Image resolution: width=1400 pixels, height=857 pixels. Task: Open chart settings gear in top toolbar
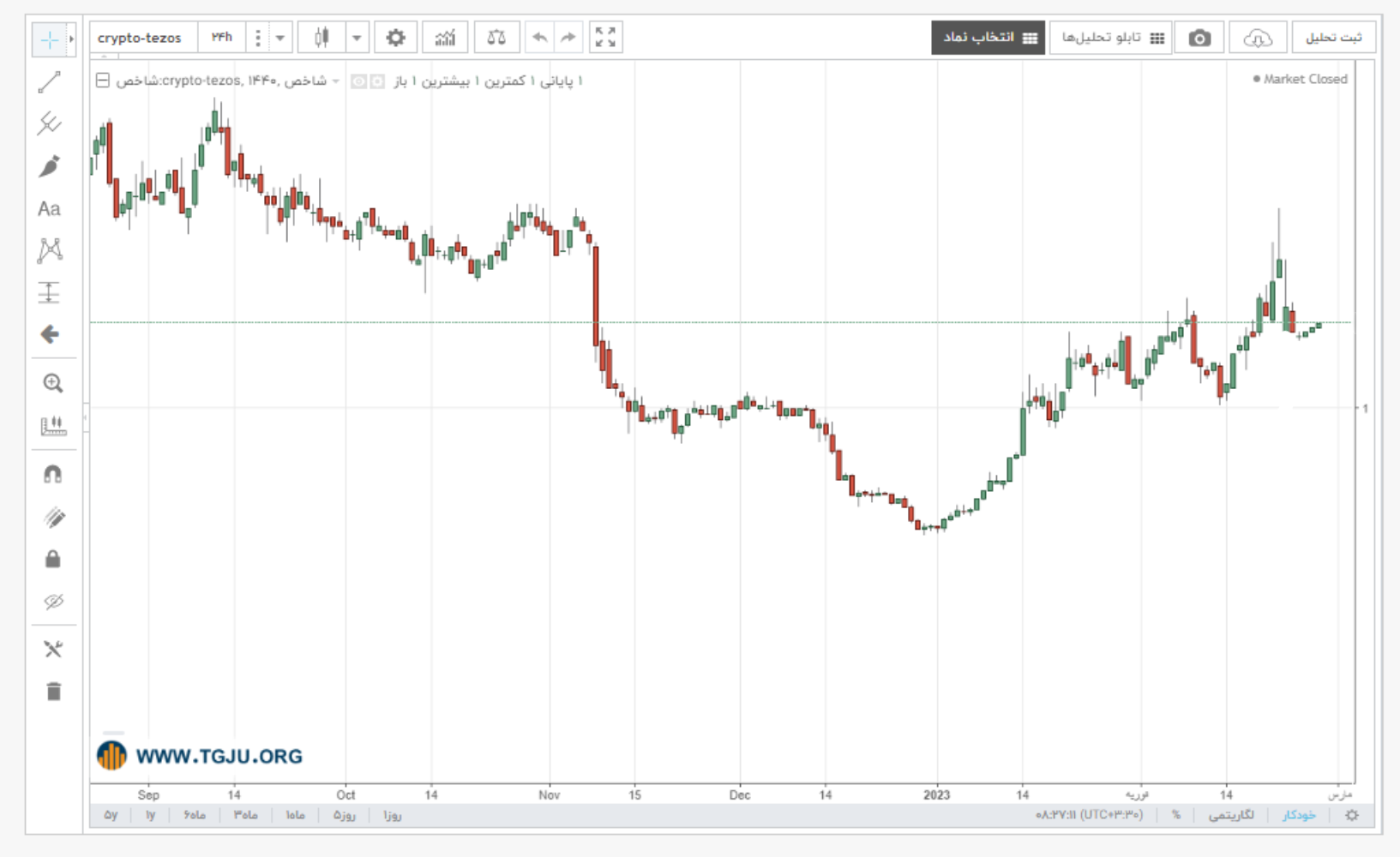click(395, 38)
